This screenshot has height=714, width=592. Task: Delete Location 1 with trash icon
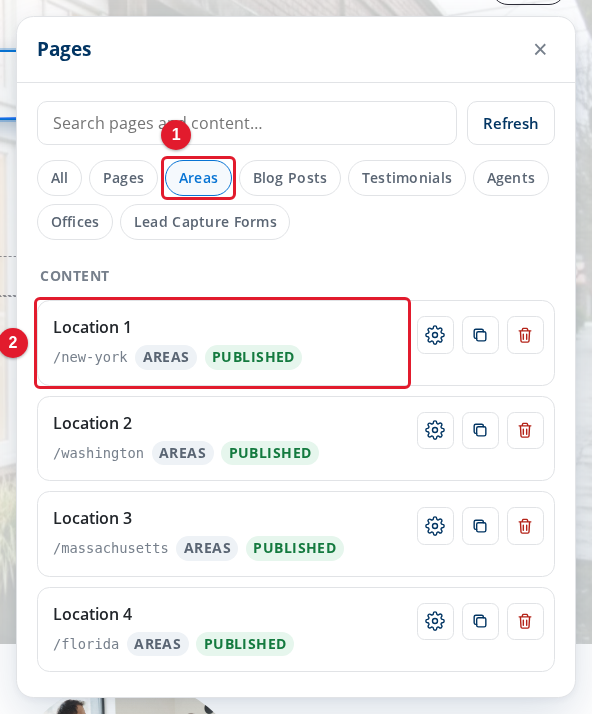coord(525,335)
